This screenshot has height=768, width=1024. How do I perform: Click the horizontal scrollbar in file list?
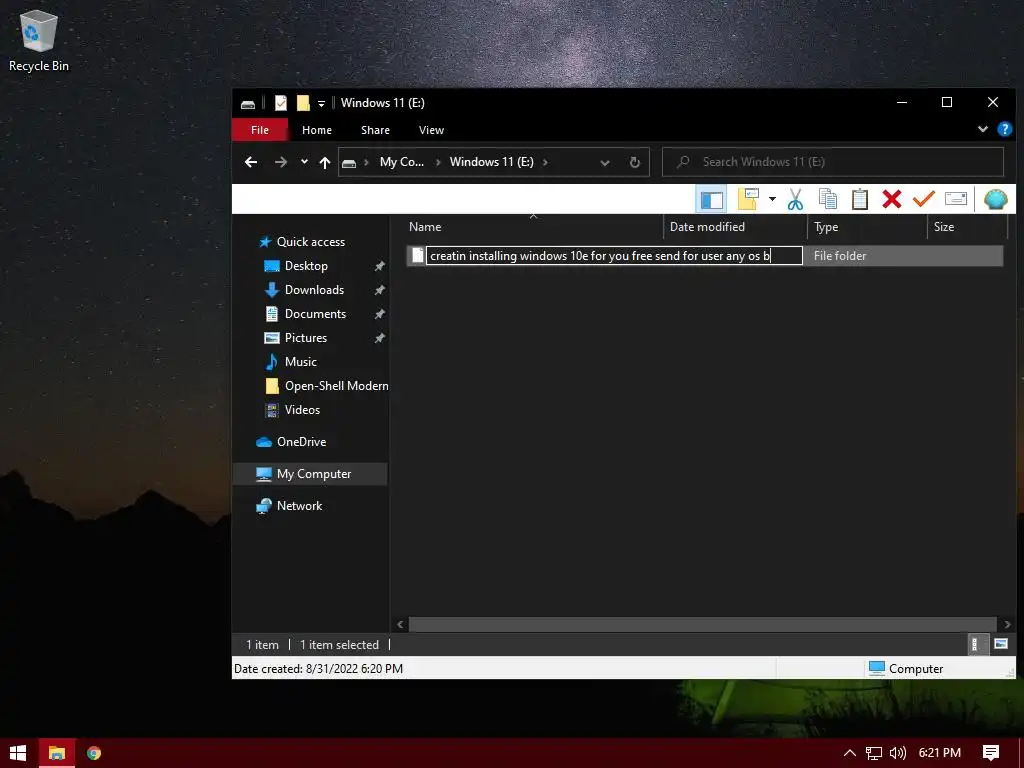[x=703, y=624]
